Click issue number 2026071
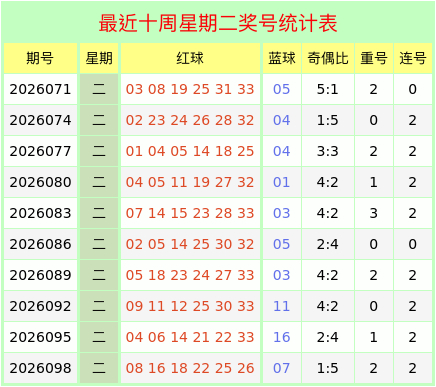The height and width of the screenshot is (387, 436). [x=40, y=89]
